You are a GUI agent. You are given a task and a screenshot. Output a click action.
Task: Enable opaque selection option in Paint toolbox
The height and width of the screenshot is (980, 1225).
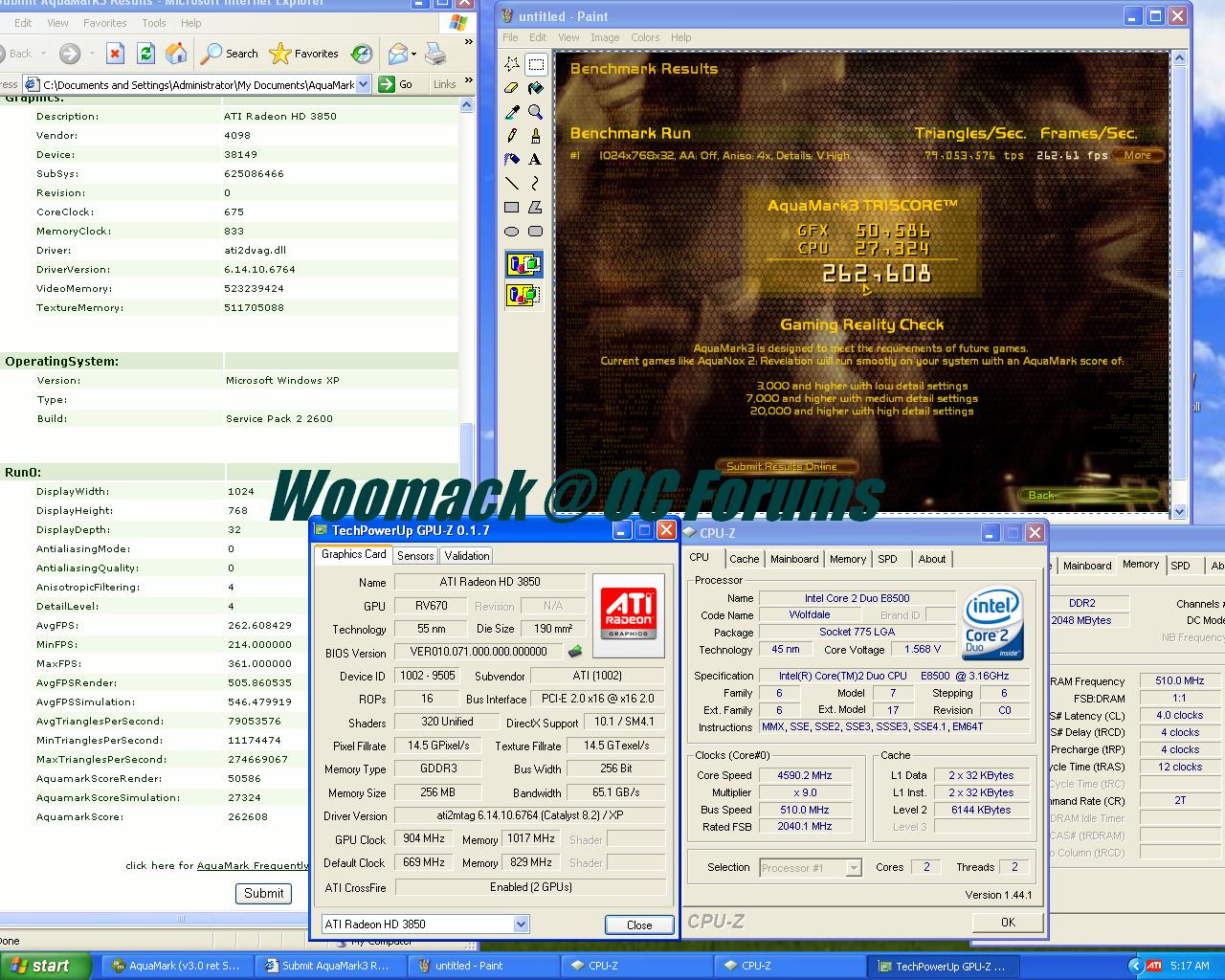click(x=523, y=264)
